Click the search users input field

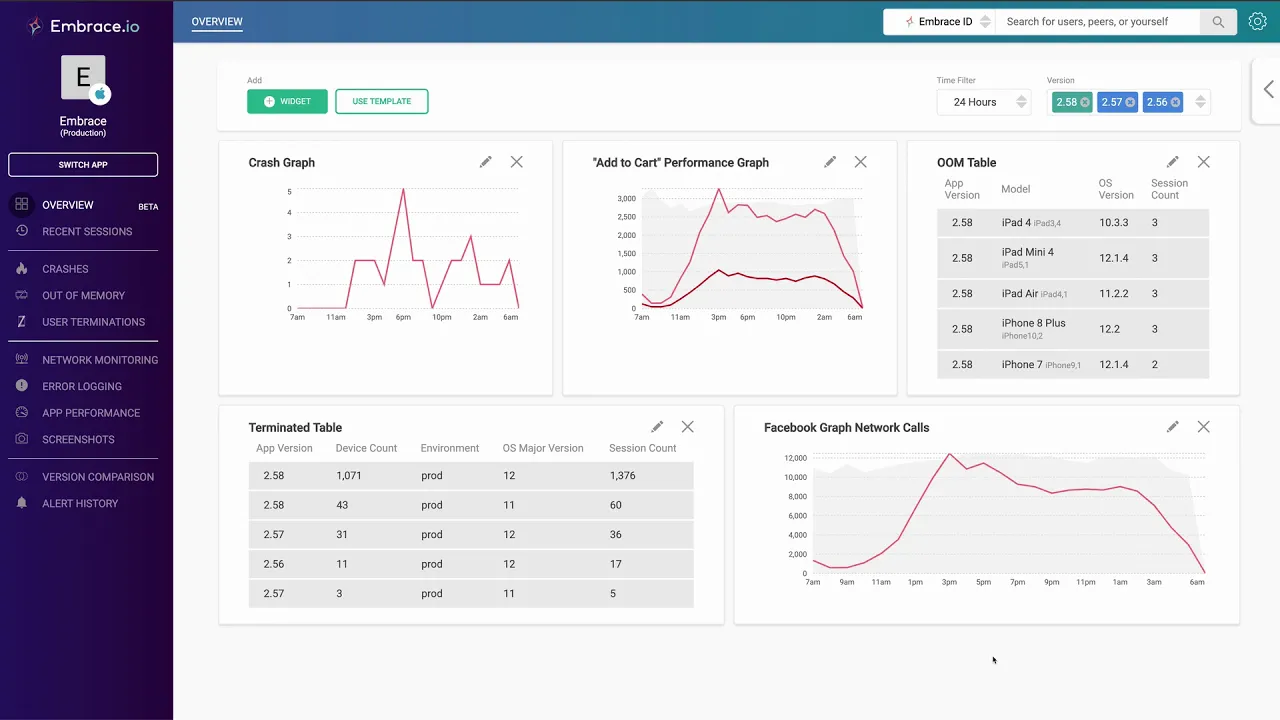pos(1098,21)
